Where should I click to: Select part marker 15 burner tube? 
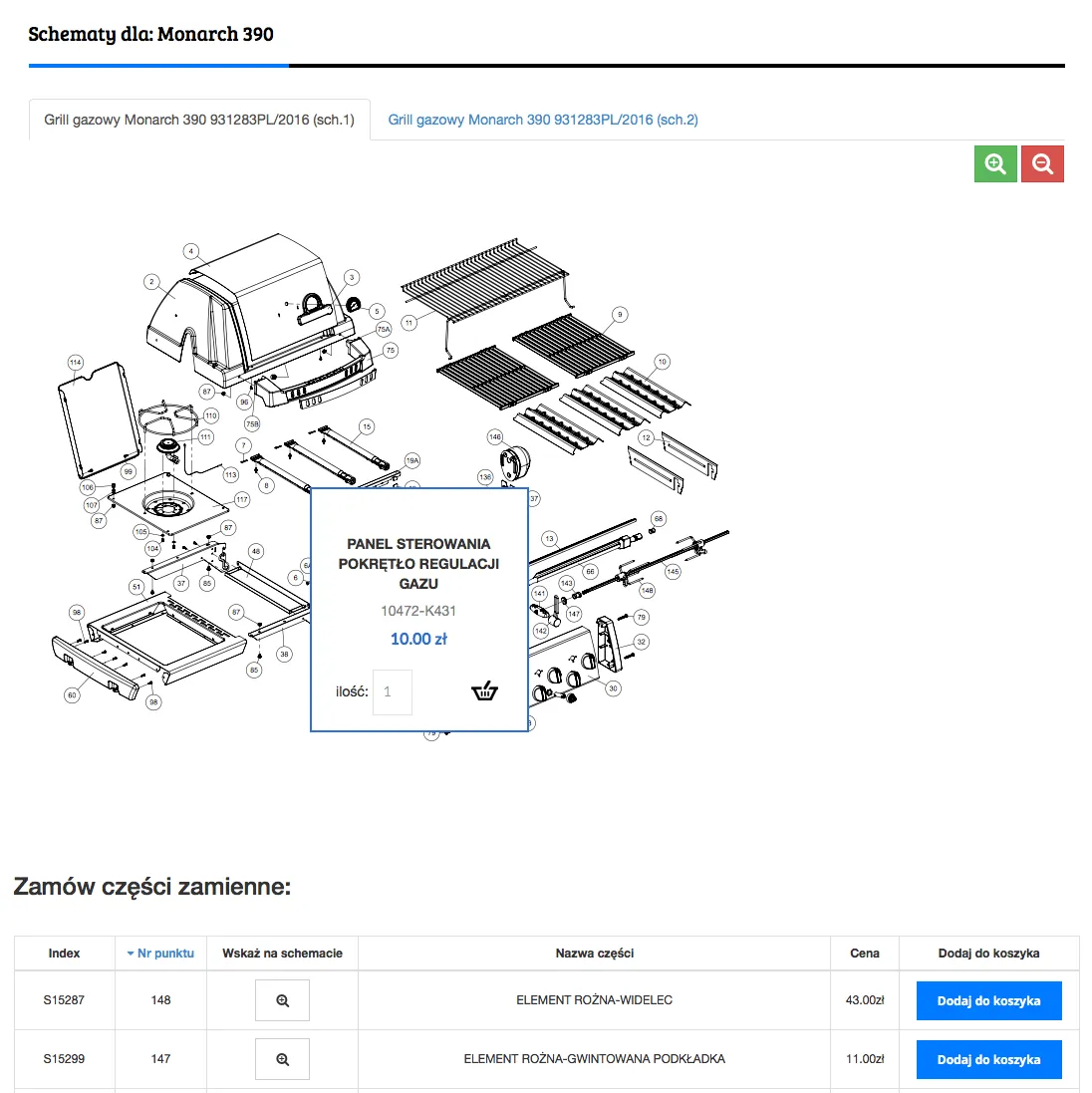pos(367,426)
